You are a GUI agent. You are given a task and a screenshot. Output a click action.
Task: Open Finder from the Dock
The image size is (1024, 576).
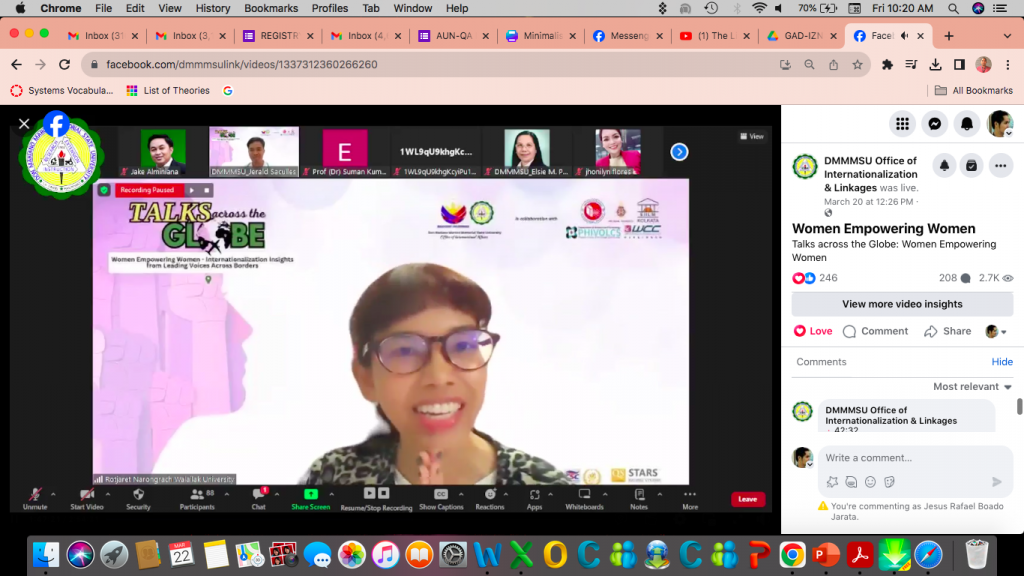tap(46, 555)
